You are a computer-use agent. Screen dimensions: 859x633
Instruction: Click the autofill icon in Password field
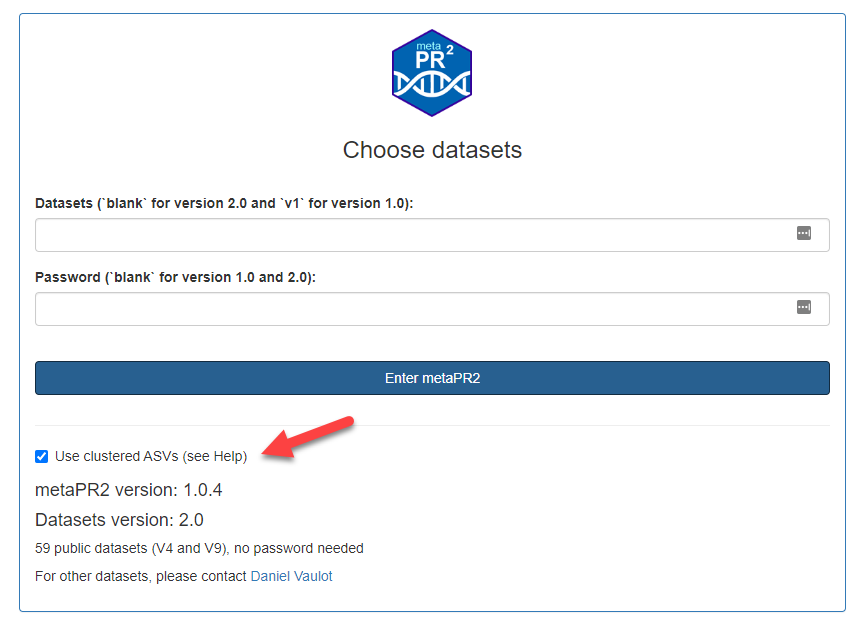coord(804,307)
